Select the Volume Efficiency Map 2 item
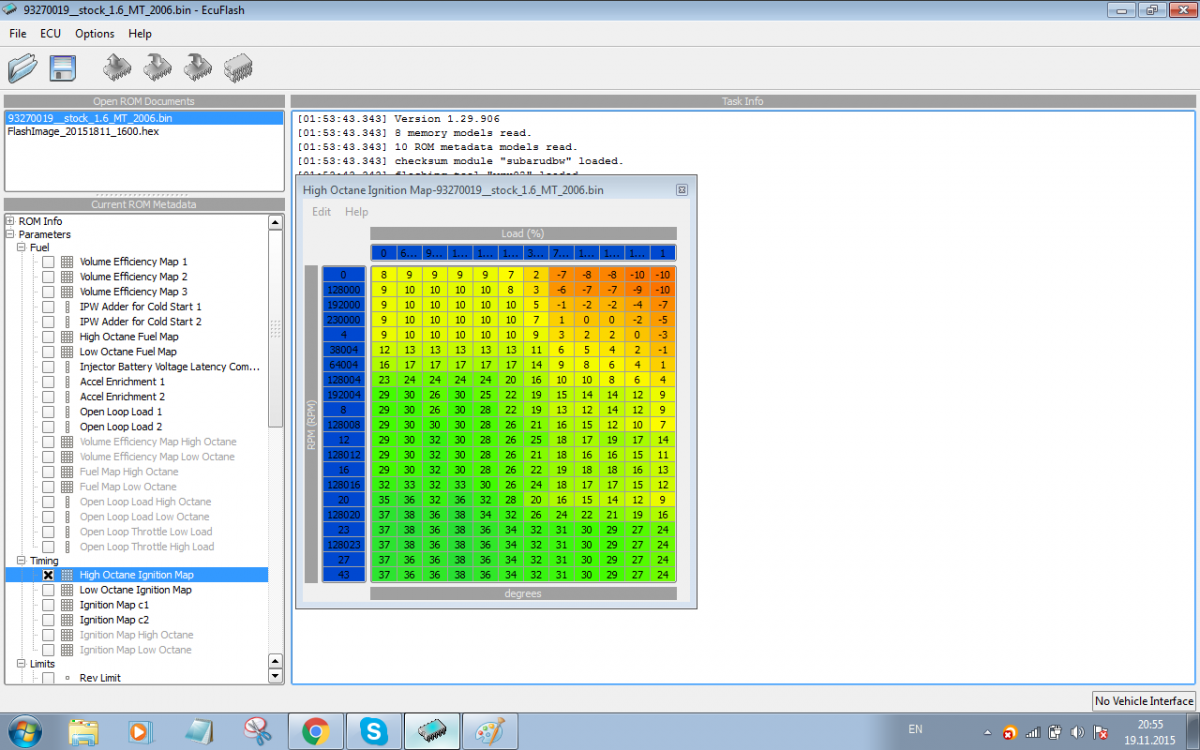 point(133,277)
